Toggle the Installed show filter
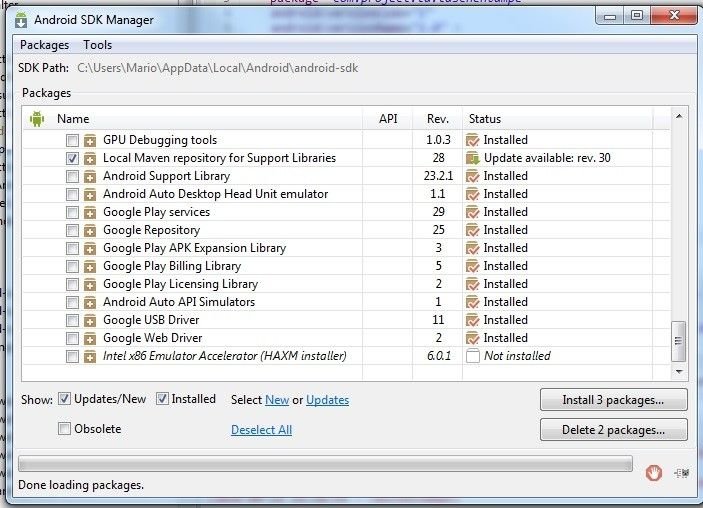The height and width of the screenshot is (508, 703). (x=162, y=399)
